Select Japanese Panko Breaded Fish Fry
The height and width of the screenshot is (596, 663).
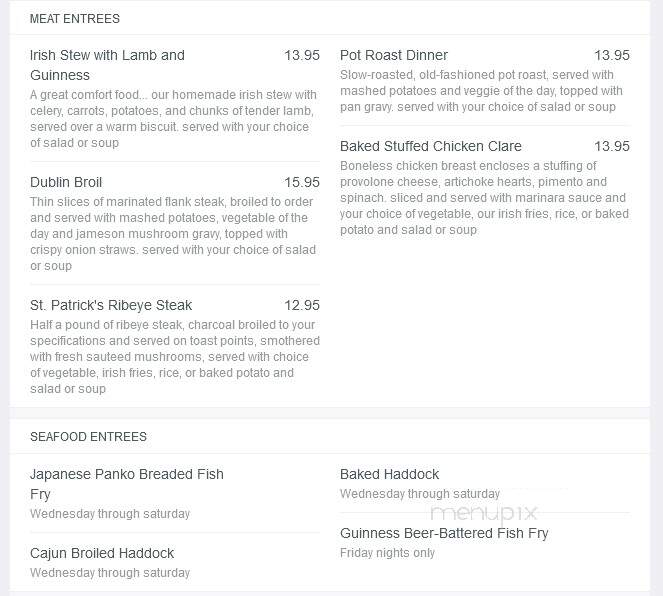click(127, 484)
